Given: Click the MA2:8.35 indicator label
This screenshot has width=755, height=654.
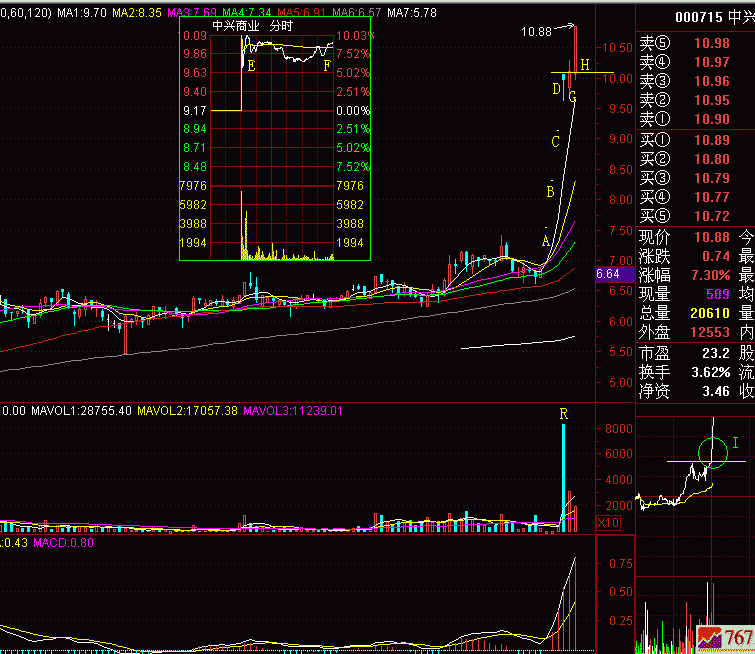Looking at the screenshot, I should 135,12.
